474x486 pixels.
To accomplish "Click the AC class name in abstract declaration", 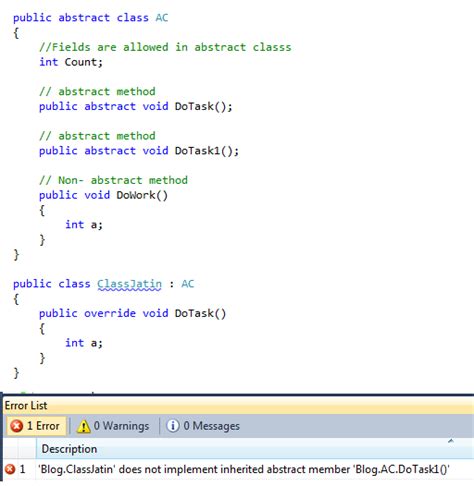I will pos(162,17).
